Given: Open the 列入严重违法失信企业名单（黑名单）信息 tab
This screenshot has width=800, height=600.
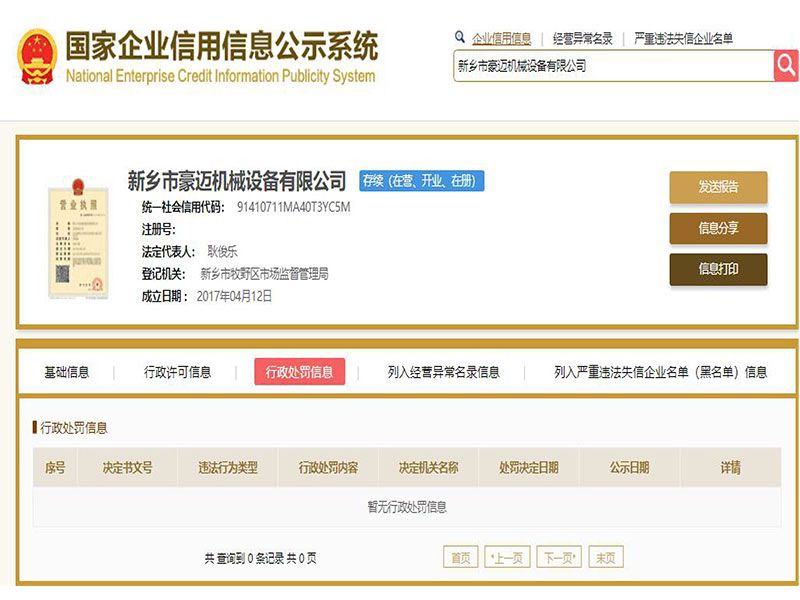Looking at the screenshot, I should coord(661,372).
